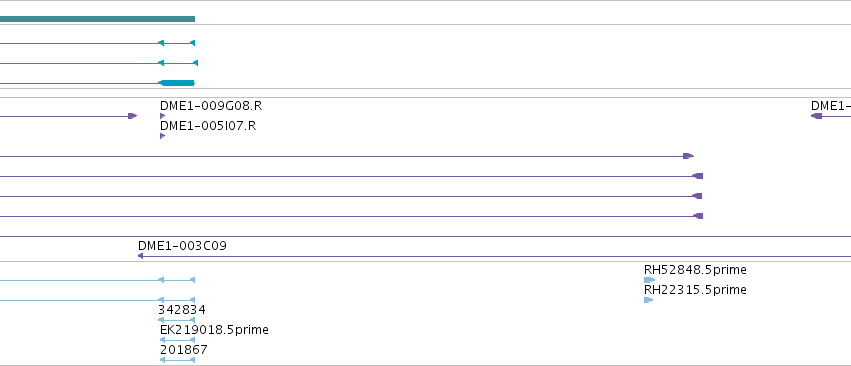Click the partially visible DME1- label at the right edge
Viewport: 851px width, 366px height.
tap(831, 105)
